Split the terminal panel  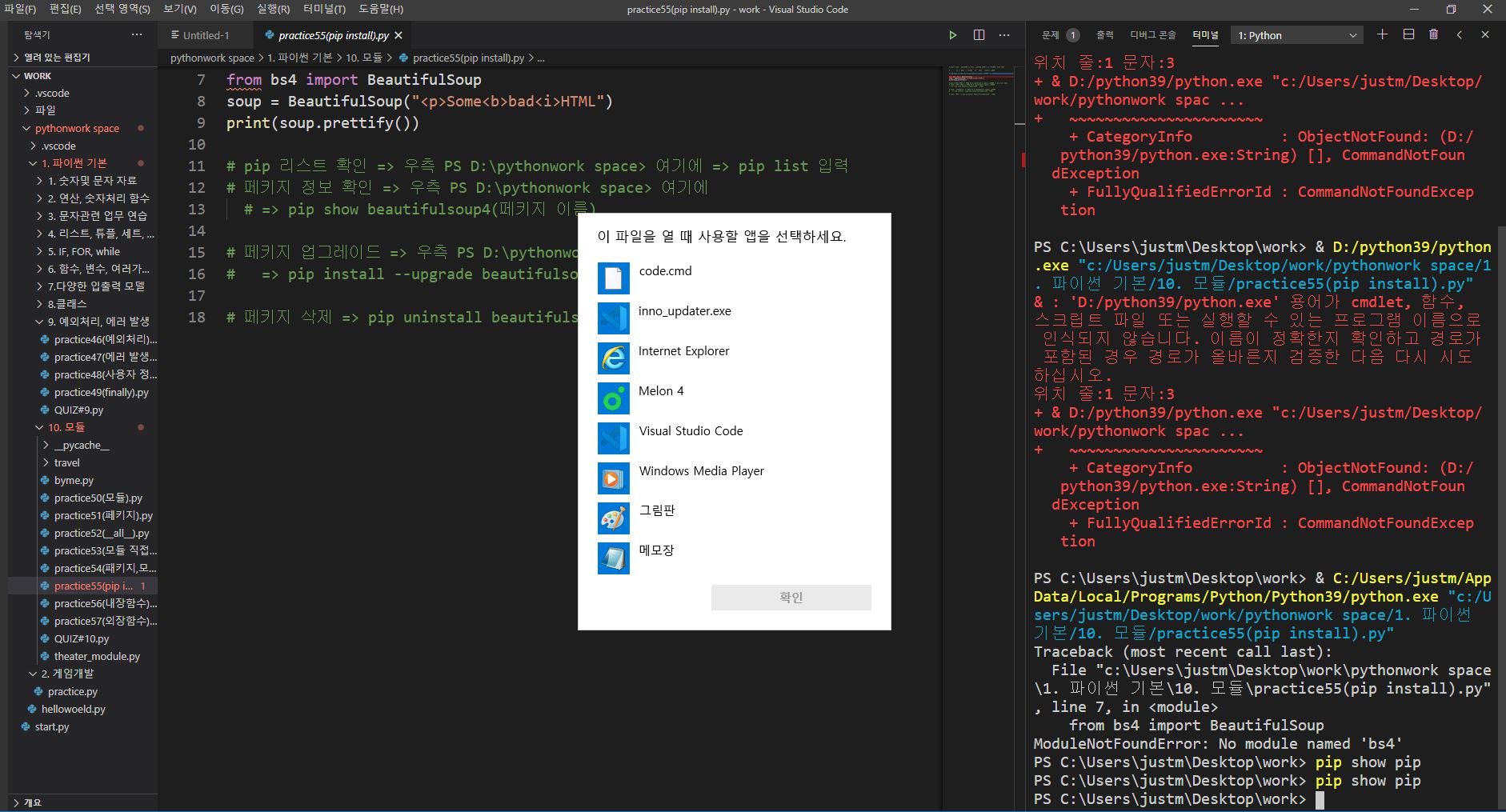[1408, 34]
